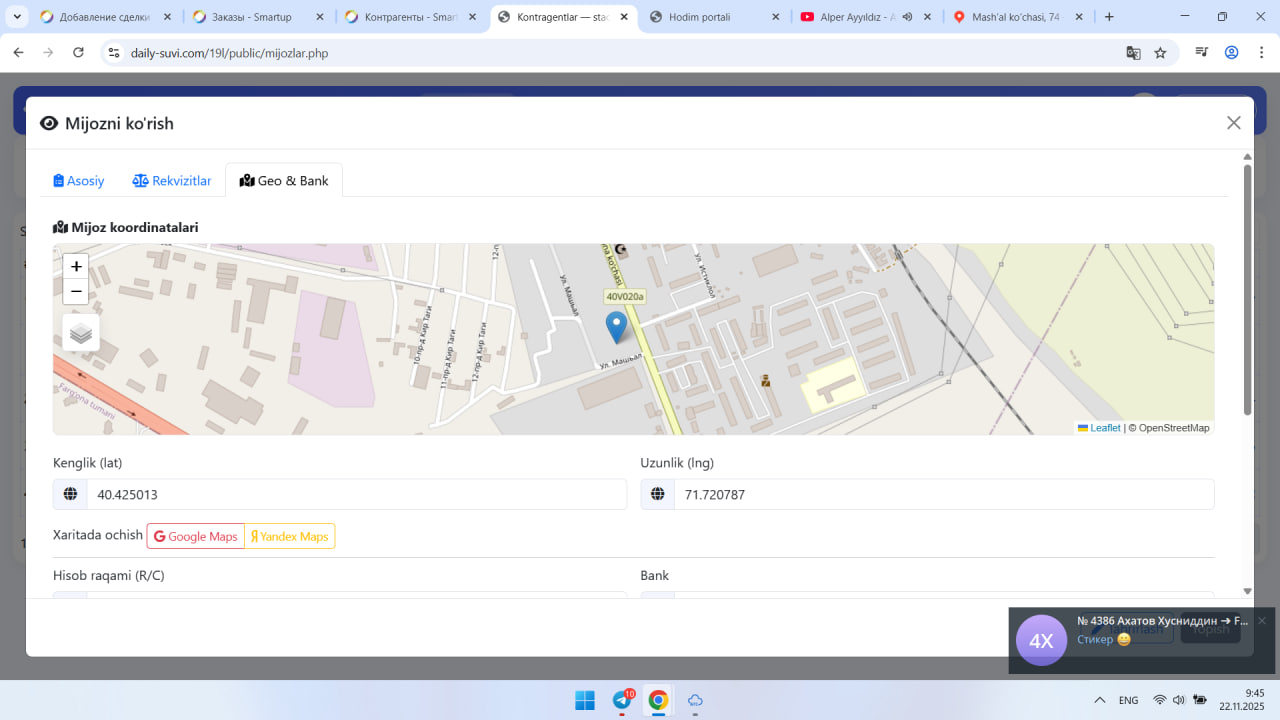This screenshot has height=720, width=1280.
Task: Open a new browser tab
Action: click(1109, 17)
